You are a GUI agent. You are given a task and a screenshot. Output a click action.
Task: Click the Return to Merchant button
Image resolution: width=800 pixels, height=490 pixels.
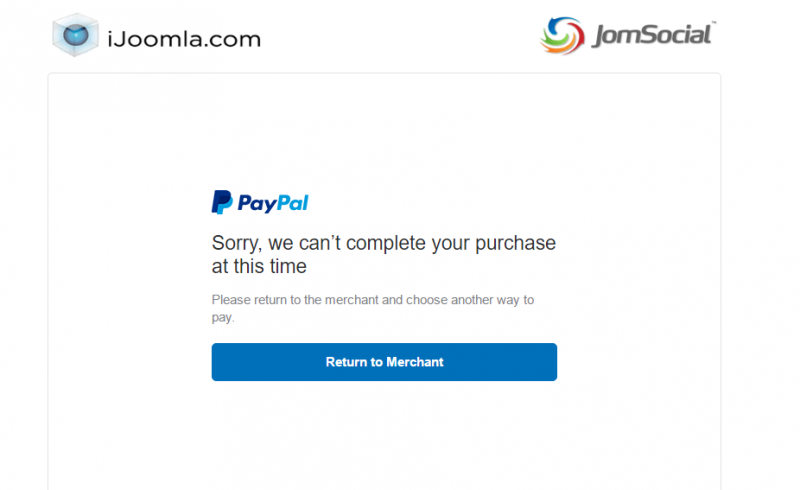point(384,362)
